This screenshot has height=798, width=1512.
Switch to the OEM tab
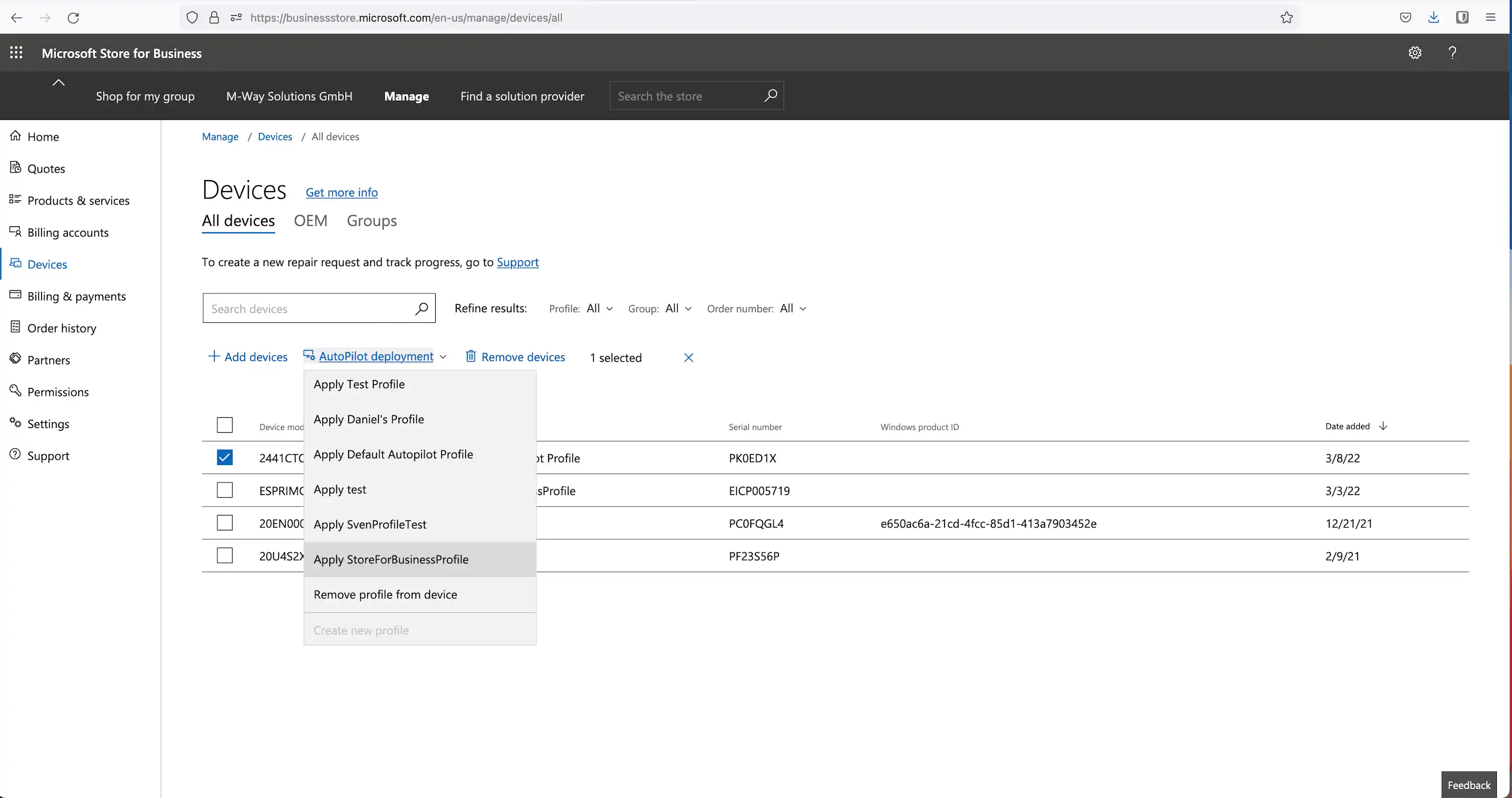pyautogui.click(x=310, y=220)
